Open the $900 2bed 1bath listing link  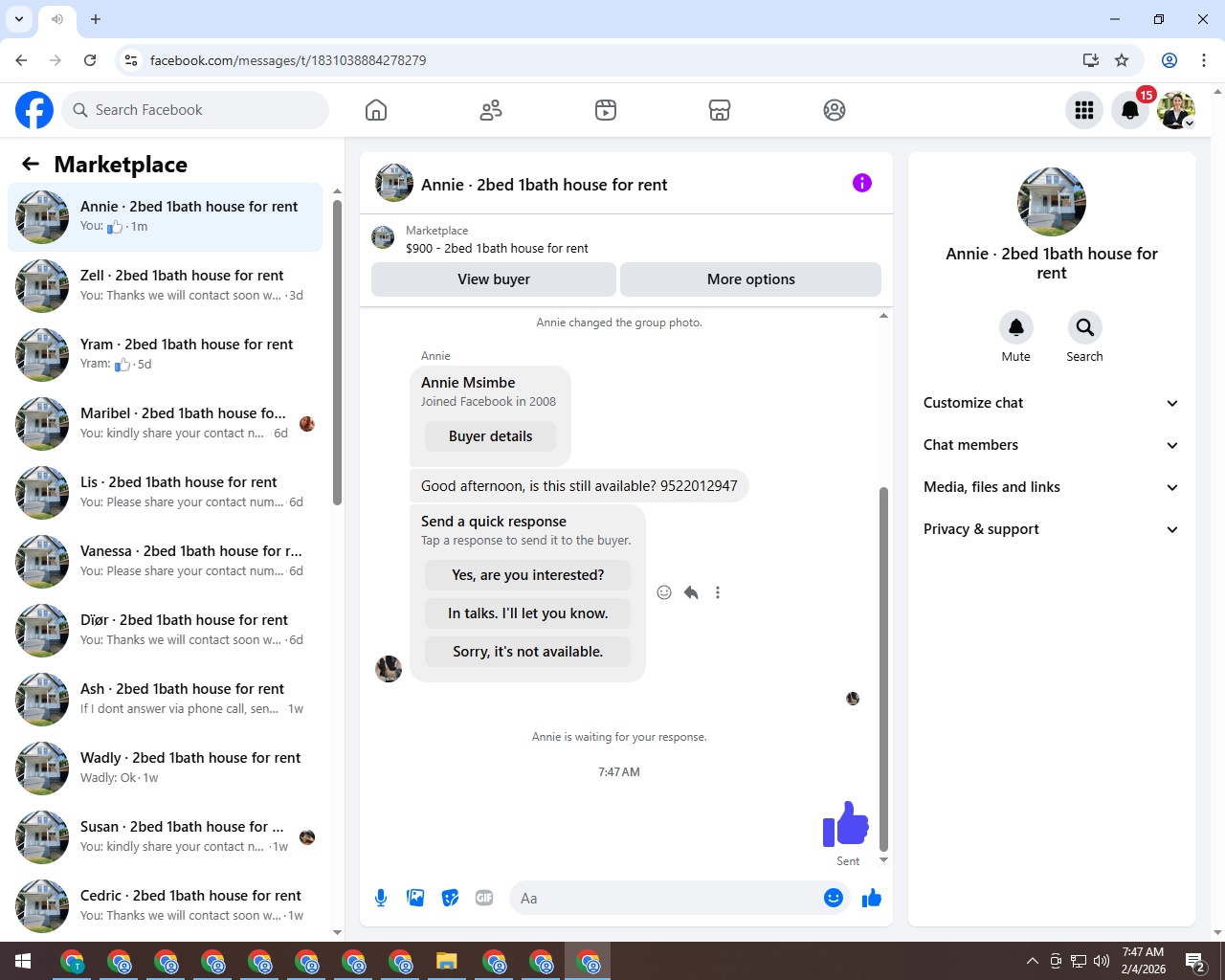click(497, 248)
